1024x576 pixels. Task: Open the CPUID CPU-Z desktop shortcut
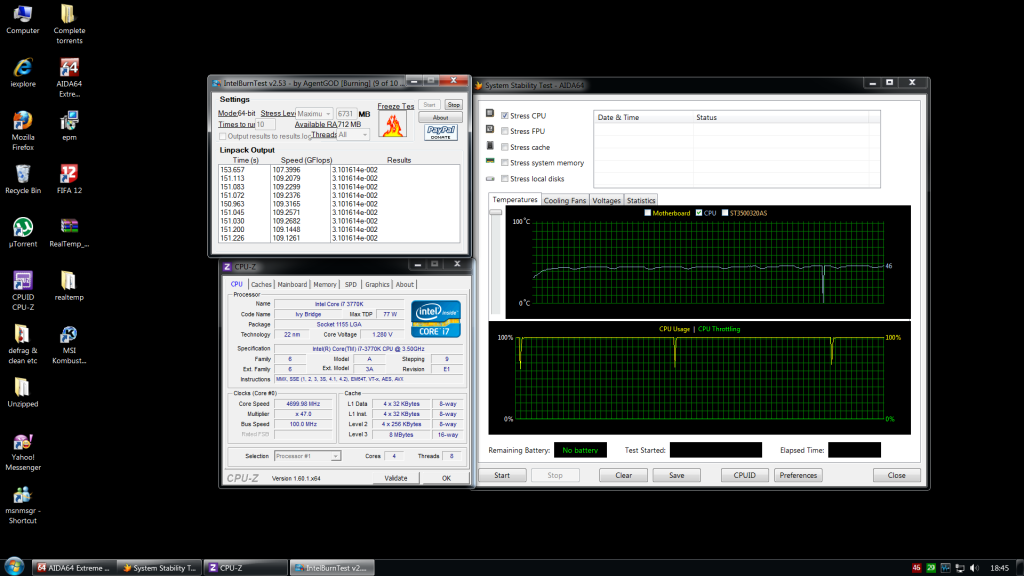coord(22,281)
